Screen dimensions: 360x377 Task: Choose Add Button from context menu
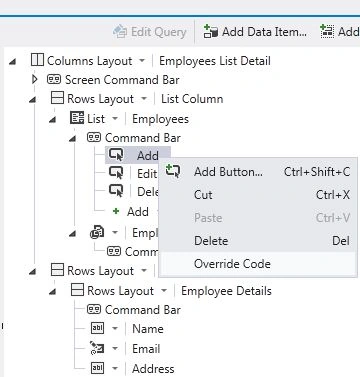click(258, 172)
